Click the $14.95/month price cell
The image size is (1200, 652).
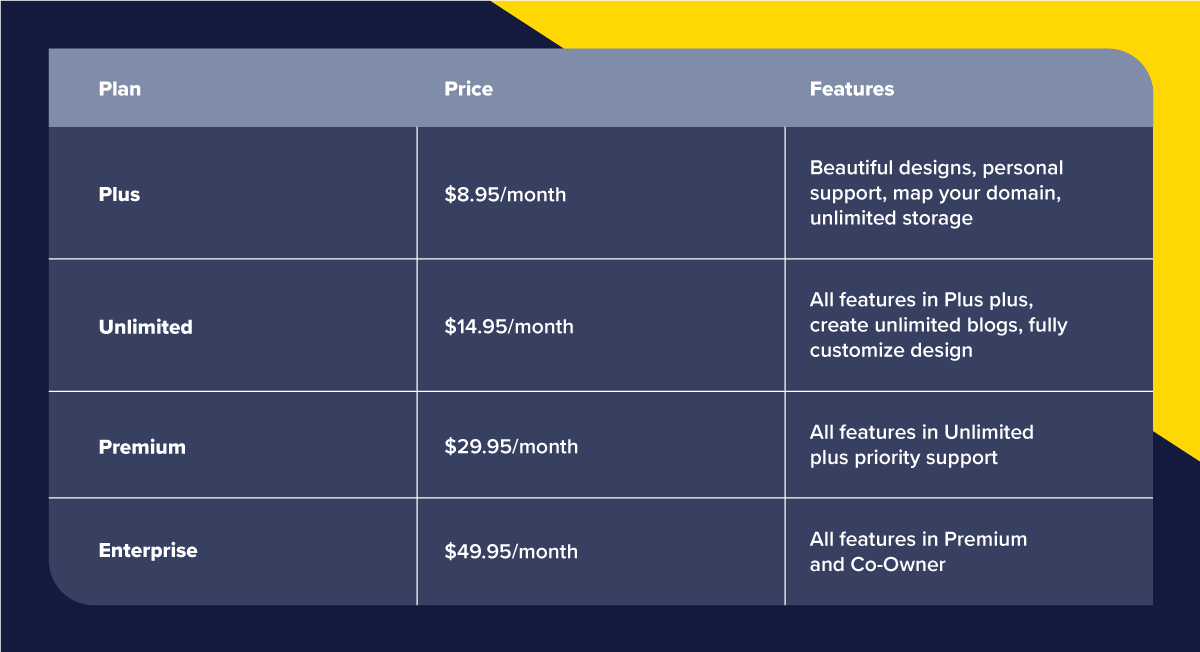[x=509, y=327]
